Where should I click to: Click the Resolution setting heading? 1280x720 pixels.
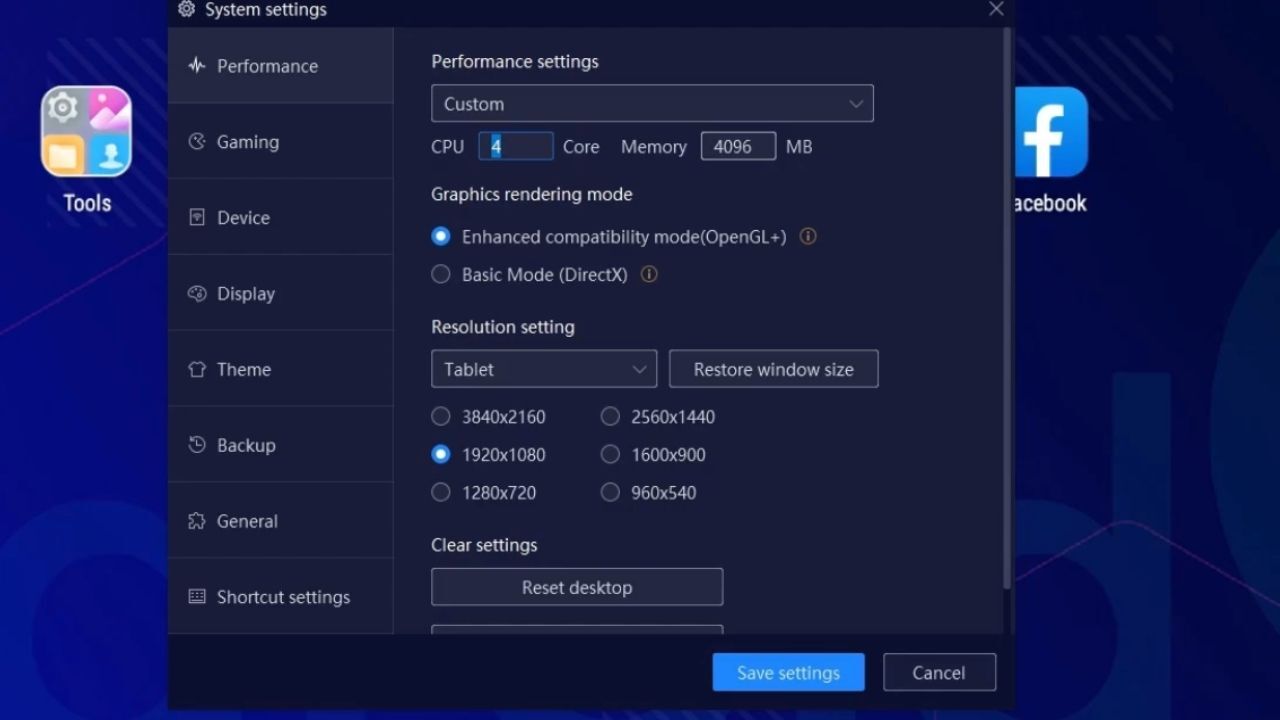pyautogui.click(x=503, y=327)
